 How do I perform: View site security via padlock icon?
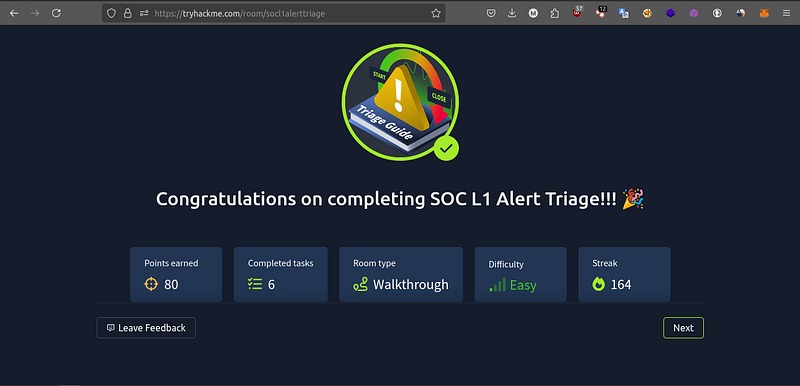[128, 14]
